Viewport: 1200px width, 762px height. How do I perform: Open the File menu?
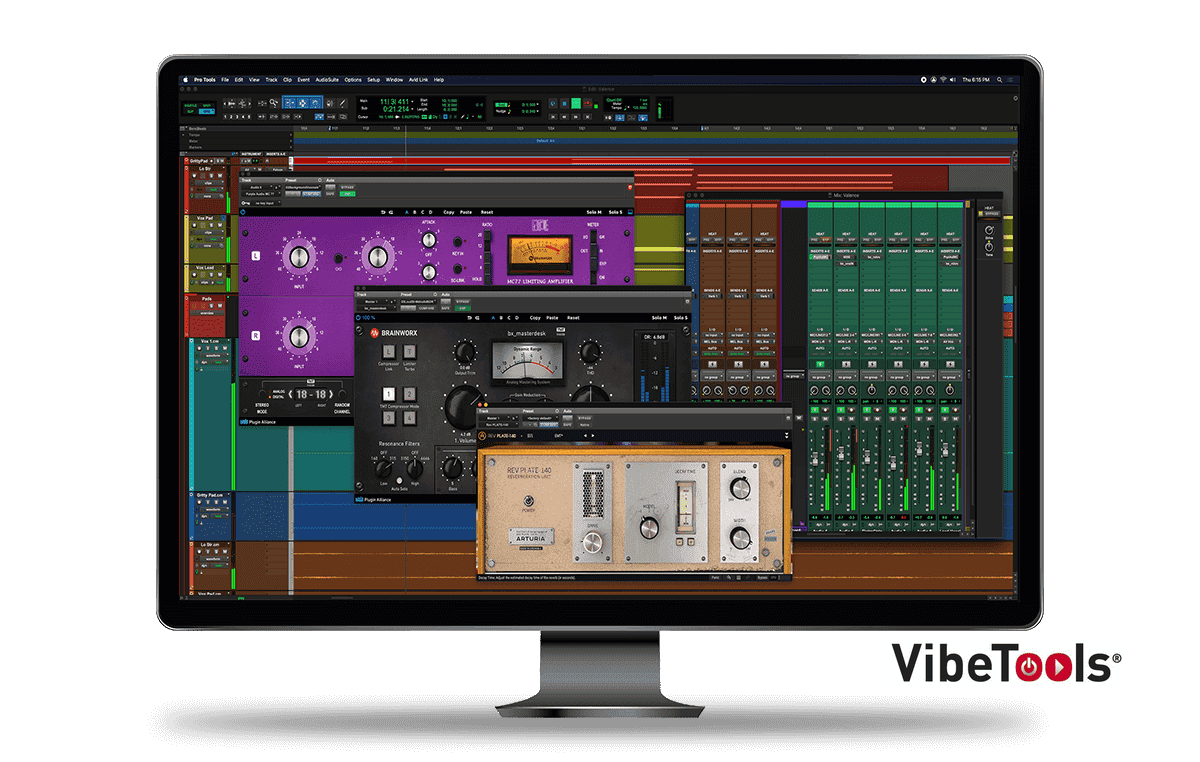(x=225, y=79)
